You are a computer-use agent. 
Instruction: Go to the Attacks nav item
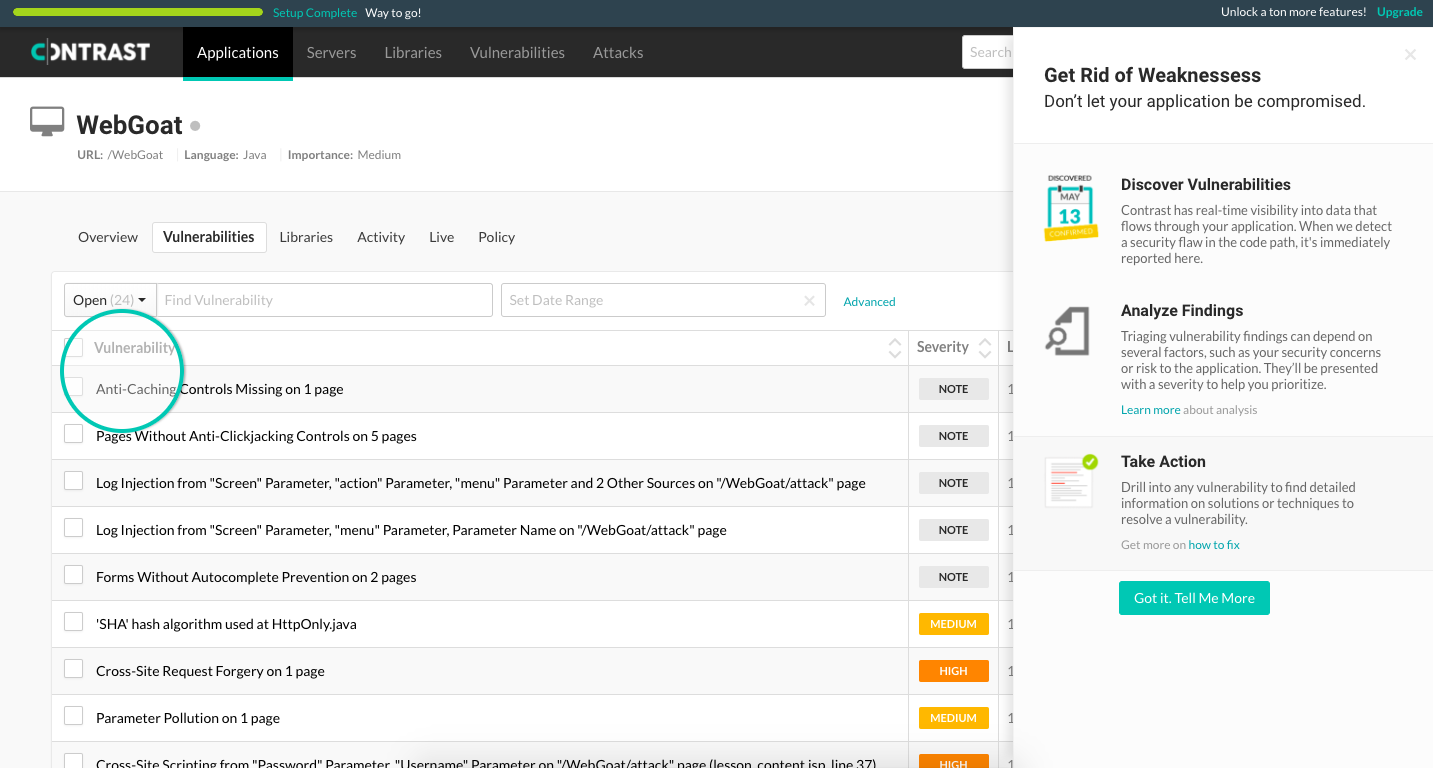[x=618, y=52]
